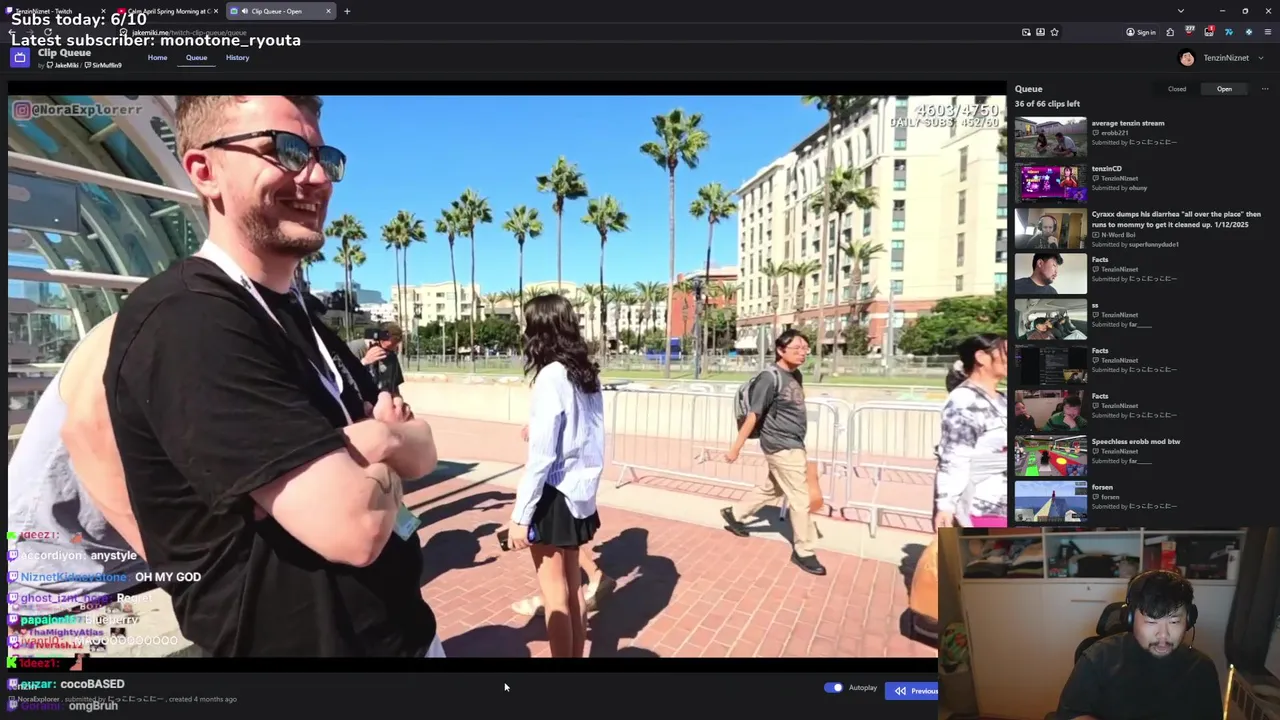Open a new browser tab
1280x720 pixels.
[x=347, y=11]
